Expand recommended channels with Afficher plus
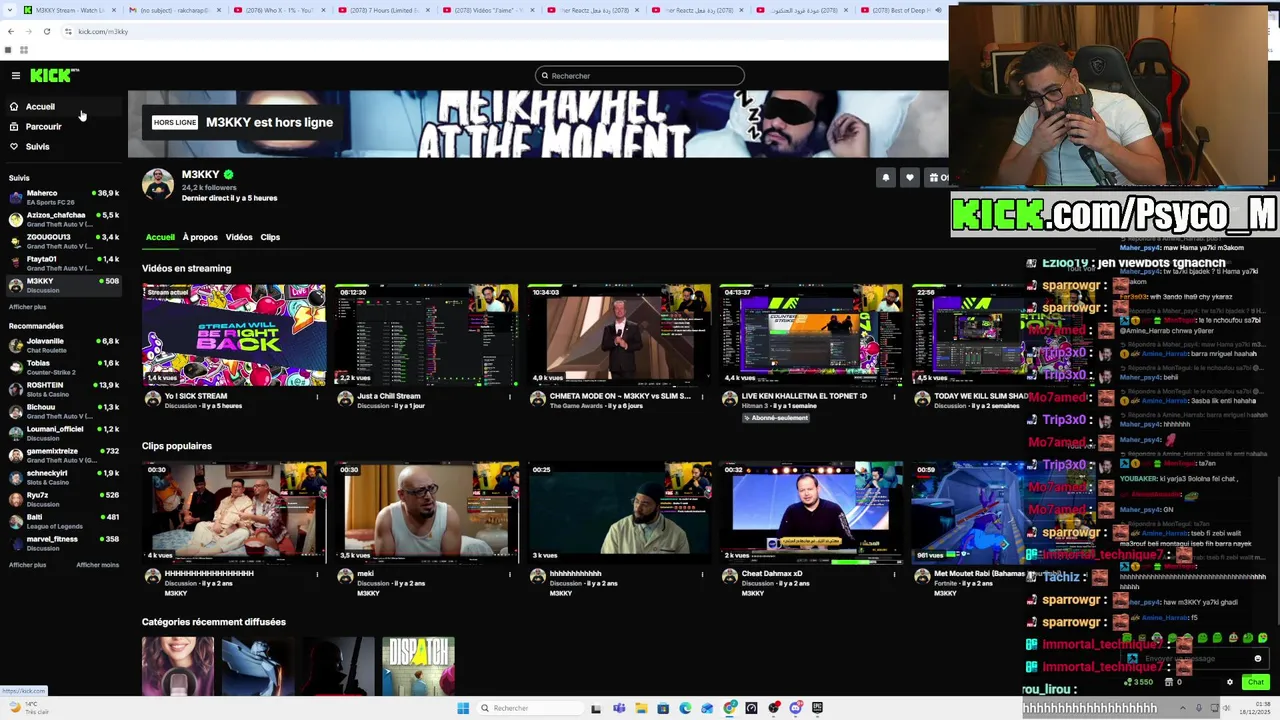1280x720 pixels. click(28, 565)
